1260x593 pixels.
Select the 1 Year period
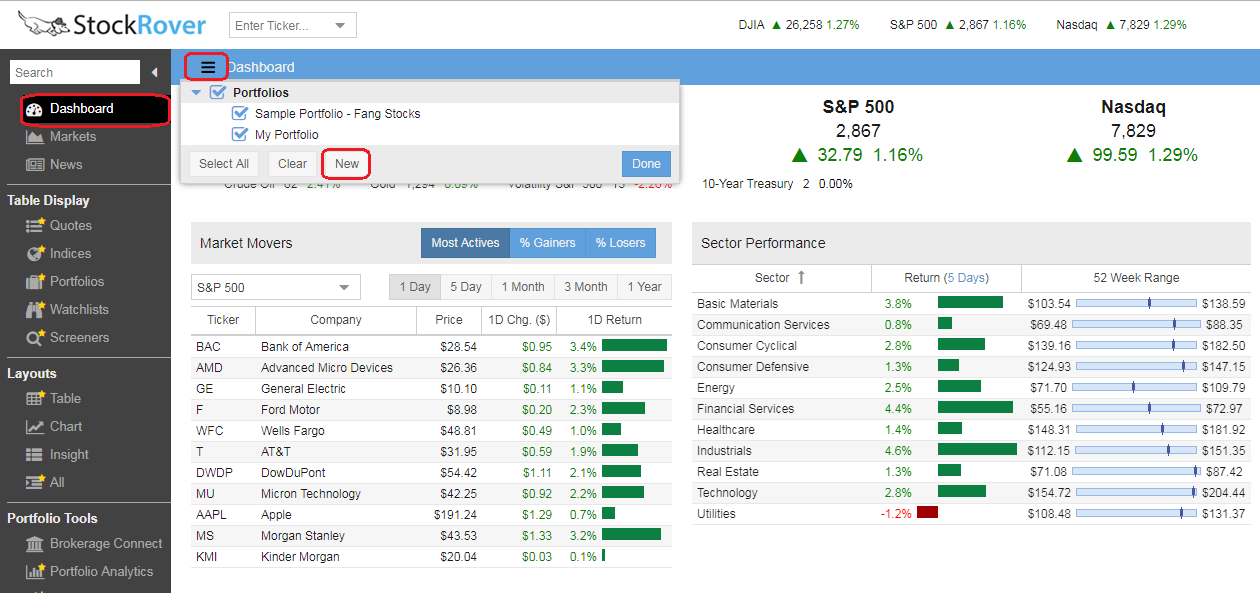pyautogui.click(x=645, y=287)
